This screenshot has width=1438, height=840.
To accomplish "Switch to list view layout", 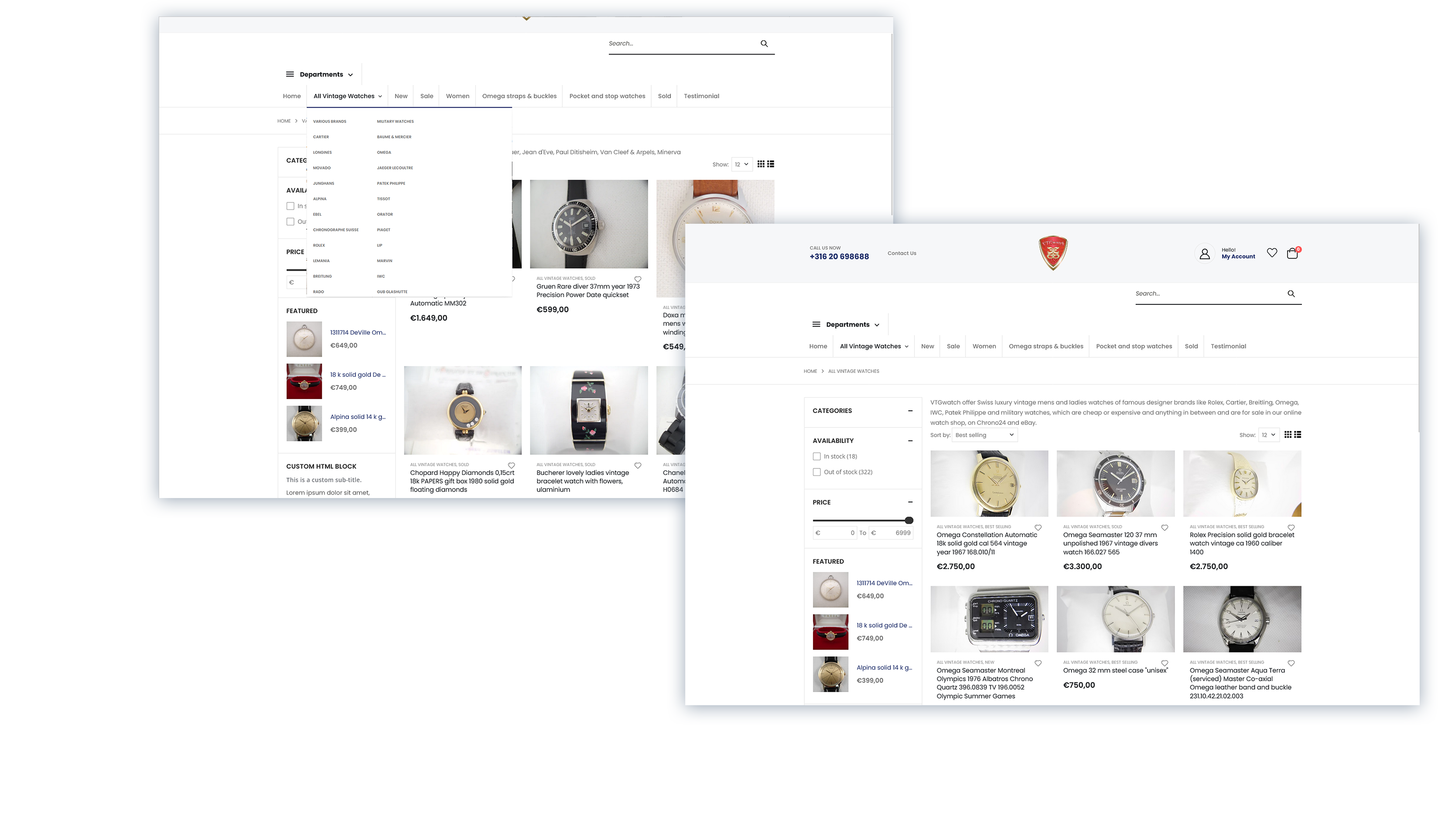I will pyautogui.click(x=1298, y=434).
